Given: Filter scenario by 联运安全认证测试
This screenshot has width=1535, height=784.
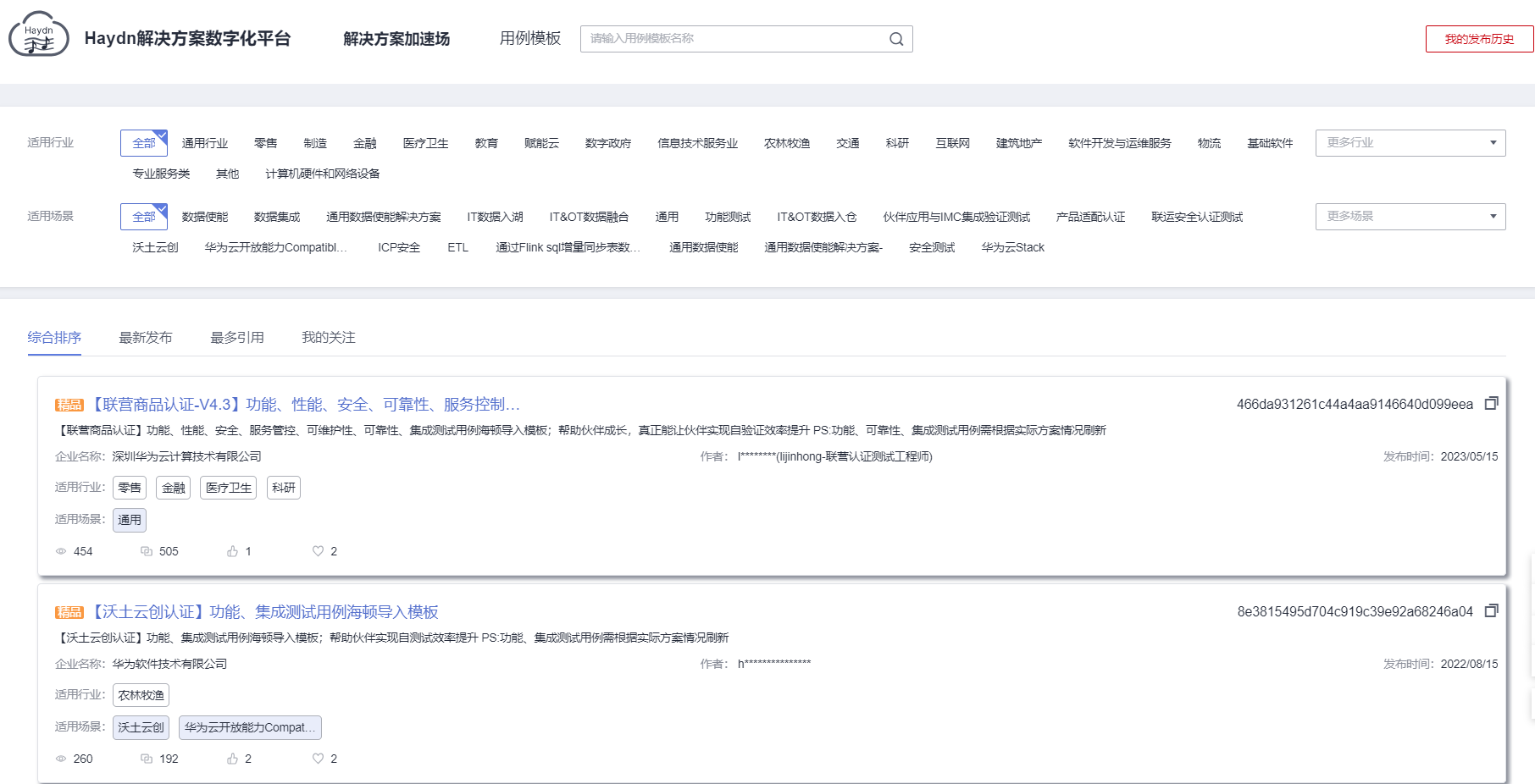Looking at the screenshot, I should (1197, 217).
